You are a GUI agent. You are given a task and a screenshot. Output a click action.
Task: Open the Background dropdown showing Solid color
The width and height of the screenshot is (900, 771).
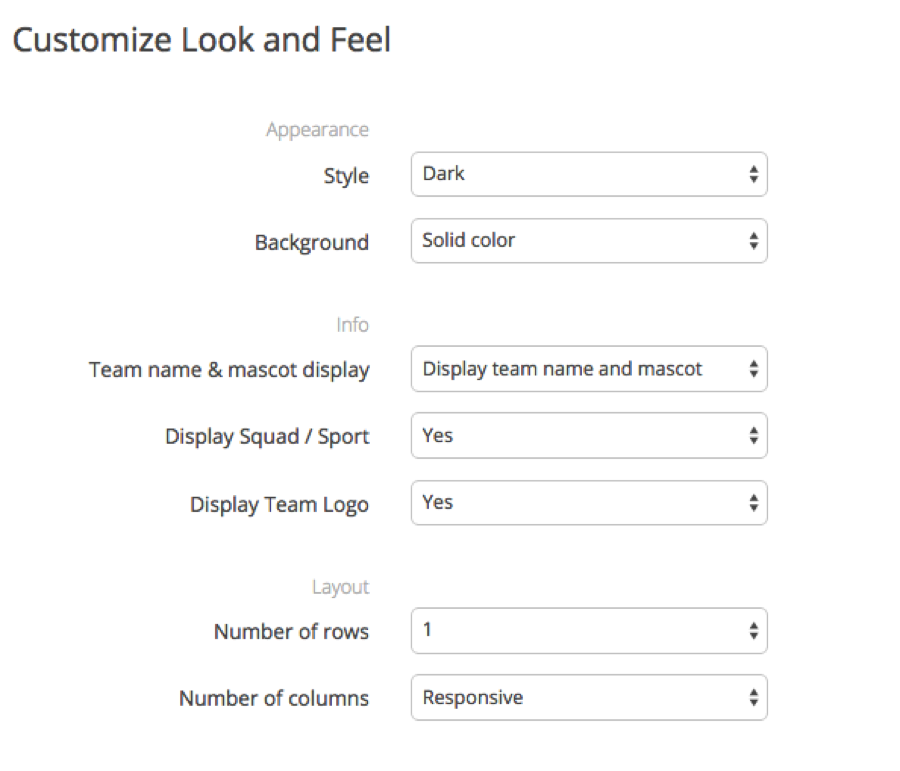pyautogui.click(x=589, y=241)
